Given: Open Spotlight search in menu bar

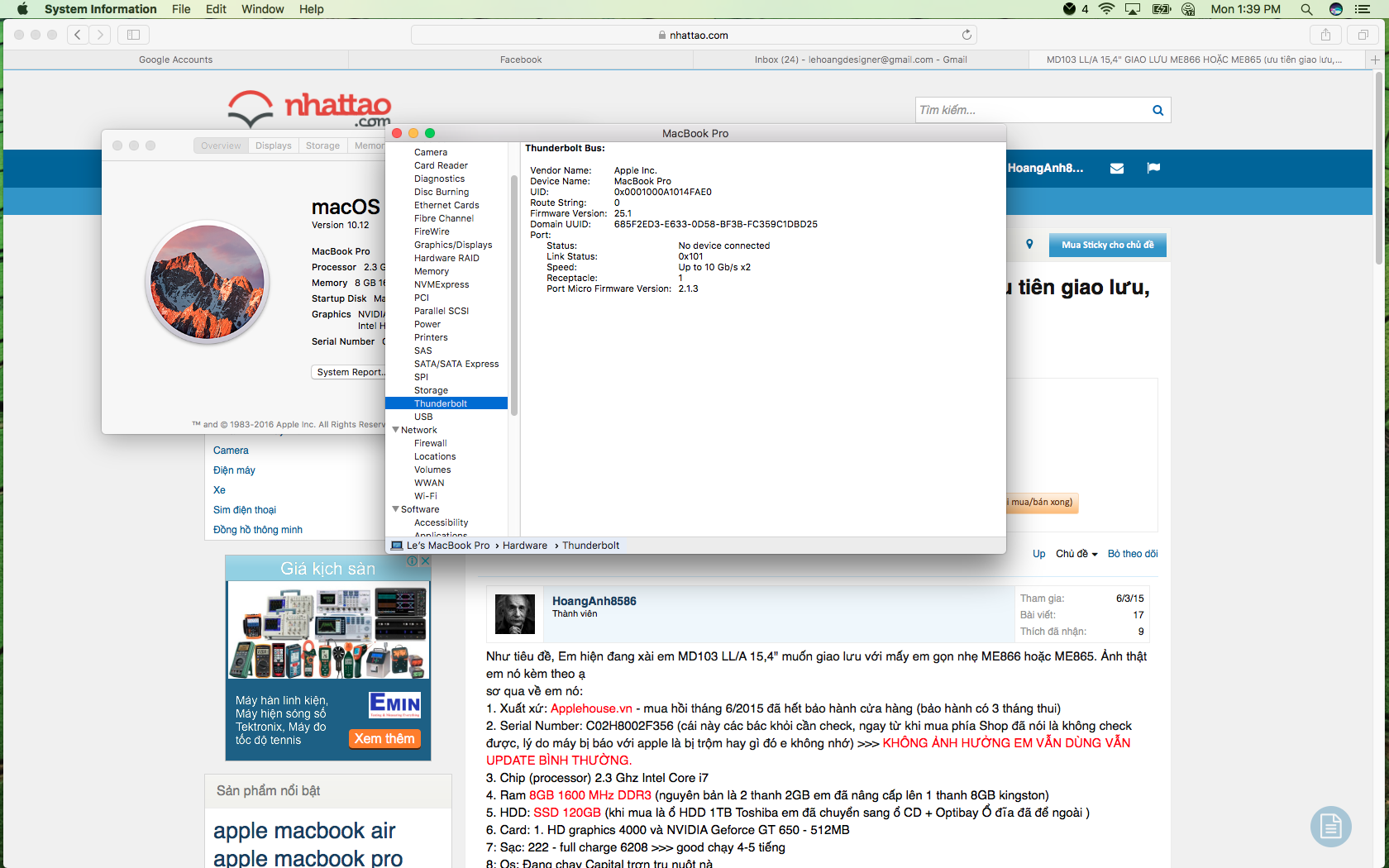Looking at the screenshot, I should click(1306, 9).
